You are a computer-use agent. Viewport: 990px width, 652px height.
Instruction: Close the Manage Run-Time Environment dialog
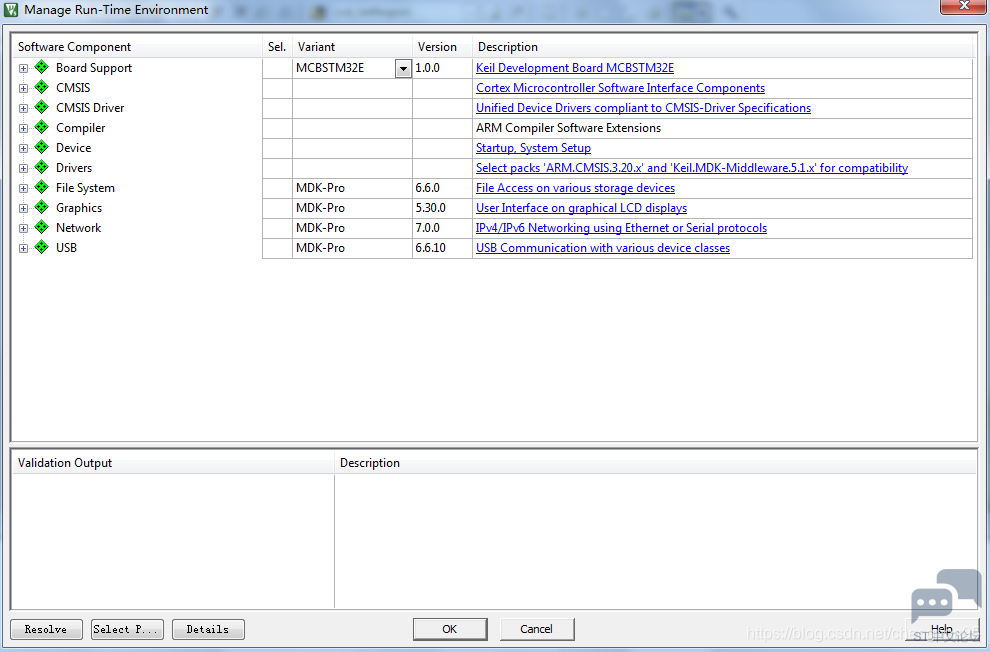(963, 6)
